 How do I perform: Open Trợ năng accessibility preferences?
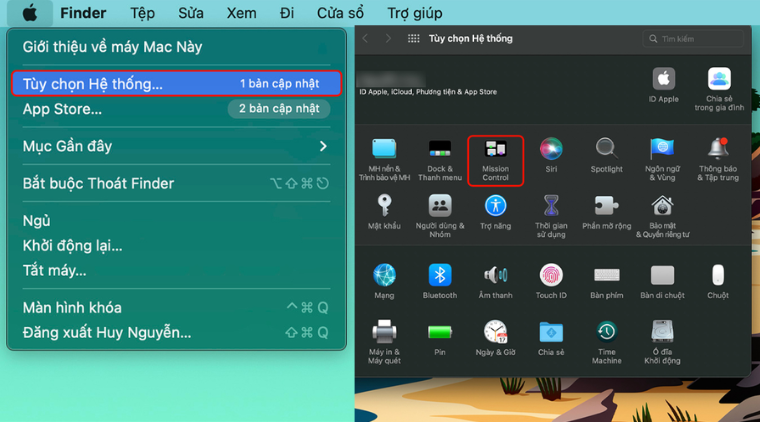click(x=495, y=212)
